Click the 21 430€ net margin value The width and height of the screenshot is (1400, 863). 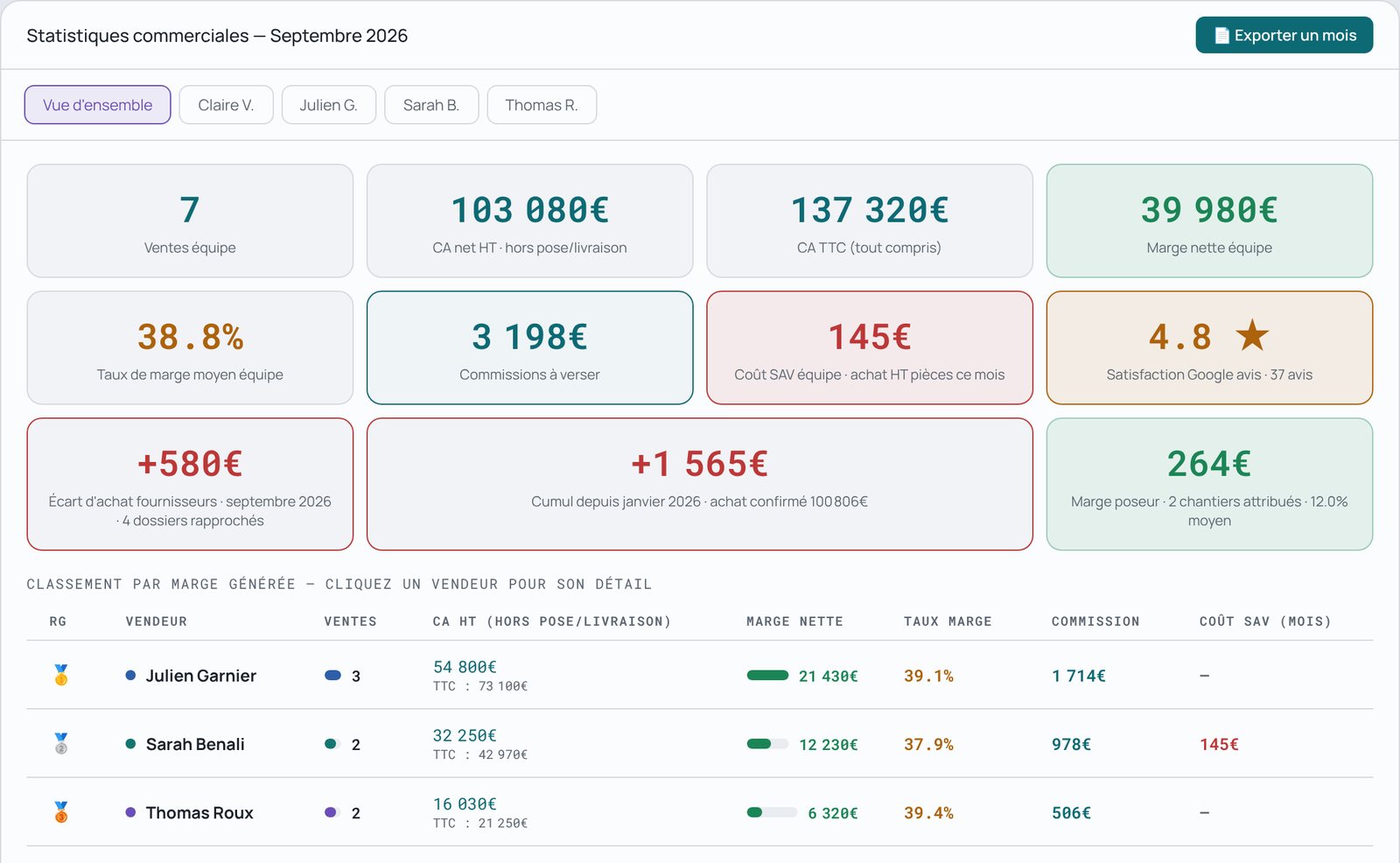coord(828,676)
